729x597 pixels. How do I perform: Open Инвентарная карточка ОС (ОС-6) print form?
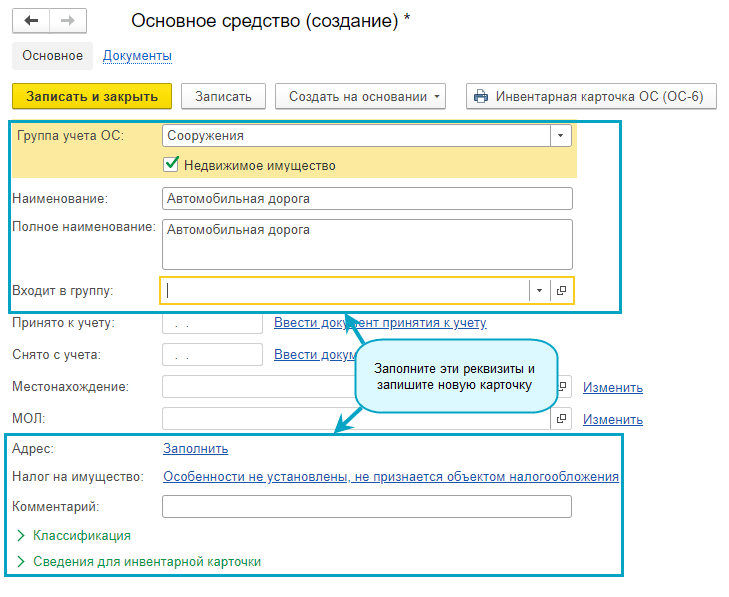pyautogui.click(x=591, y=96)
